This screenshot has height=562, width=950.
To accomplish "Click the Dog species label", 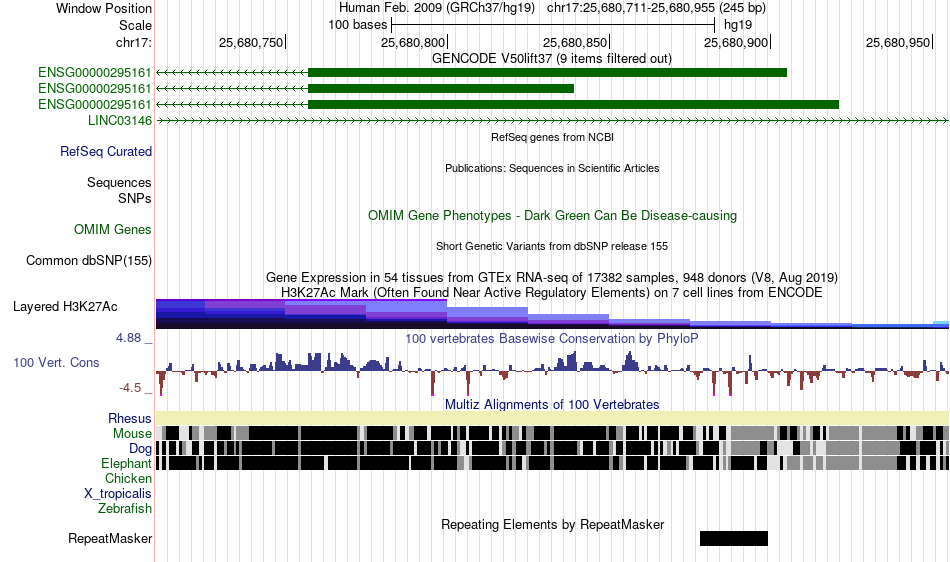I will click(x=140, y=449).
